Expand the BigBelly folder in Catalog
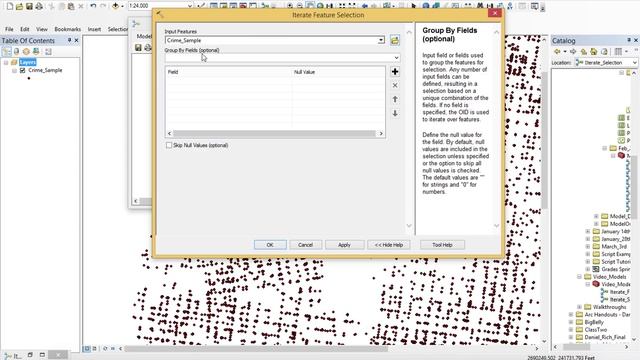Image resolution: width=640 pixels, height=360 pixels. [571, 322]
